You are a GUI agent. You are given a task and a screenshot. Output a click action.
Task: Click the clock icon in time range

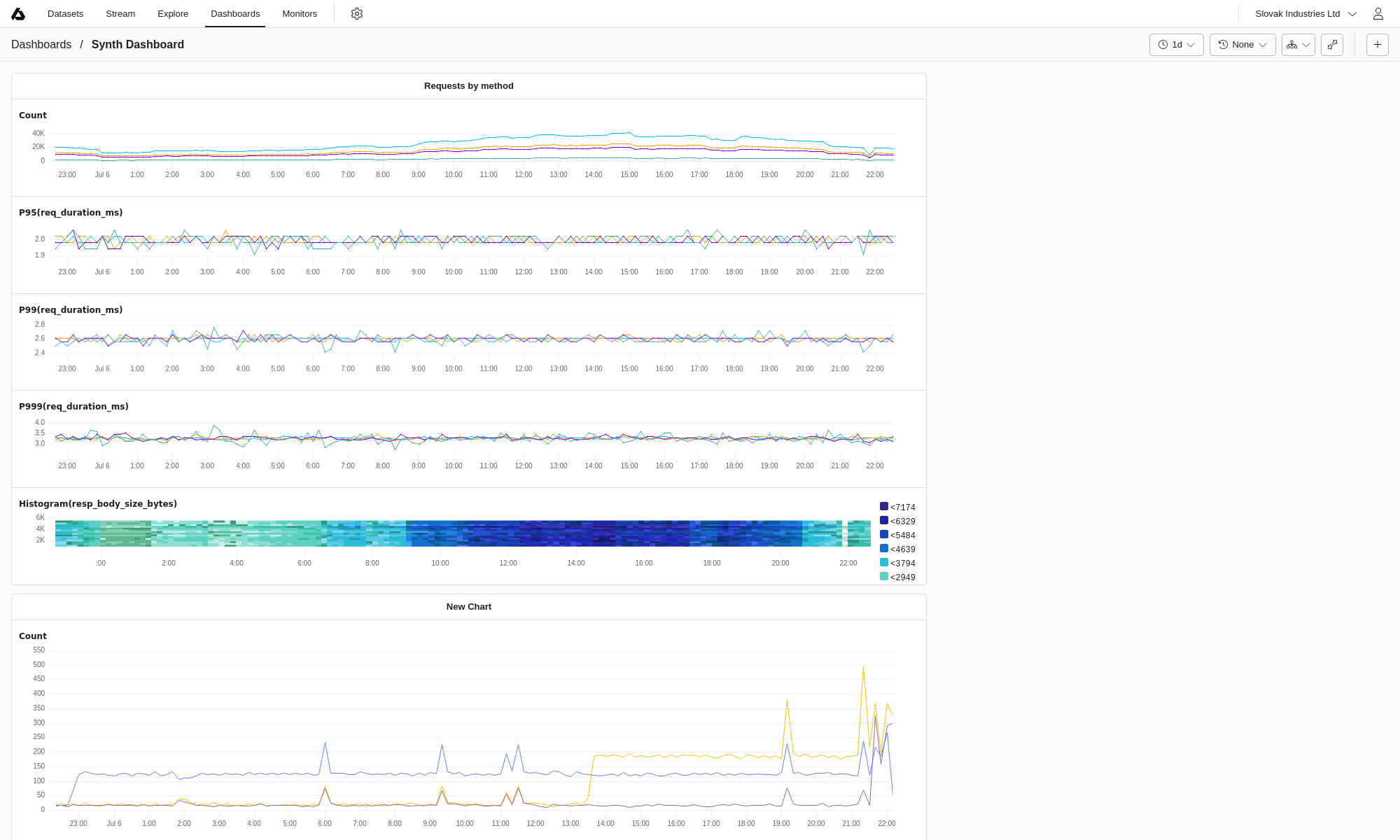tap(1163, 45)
